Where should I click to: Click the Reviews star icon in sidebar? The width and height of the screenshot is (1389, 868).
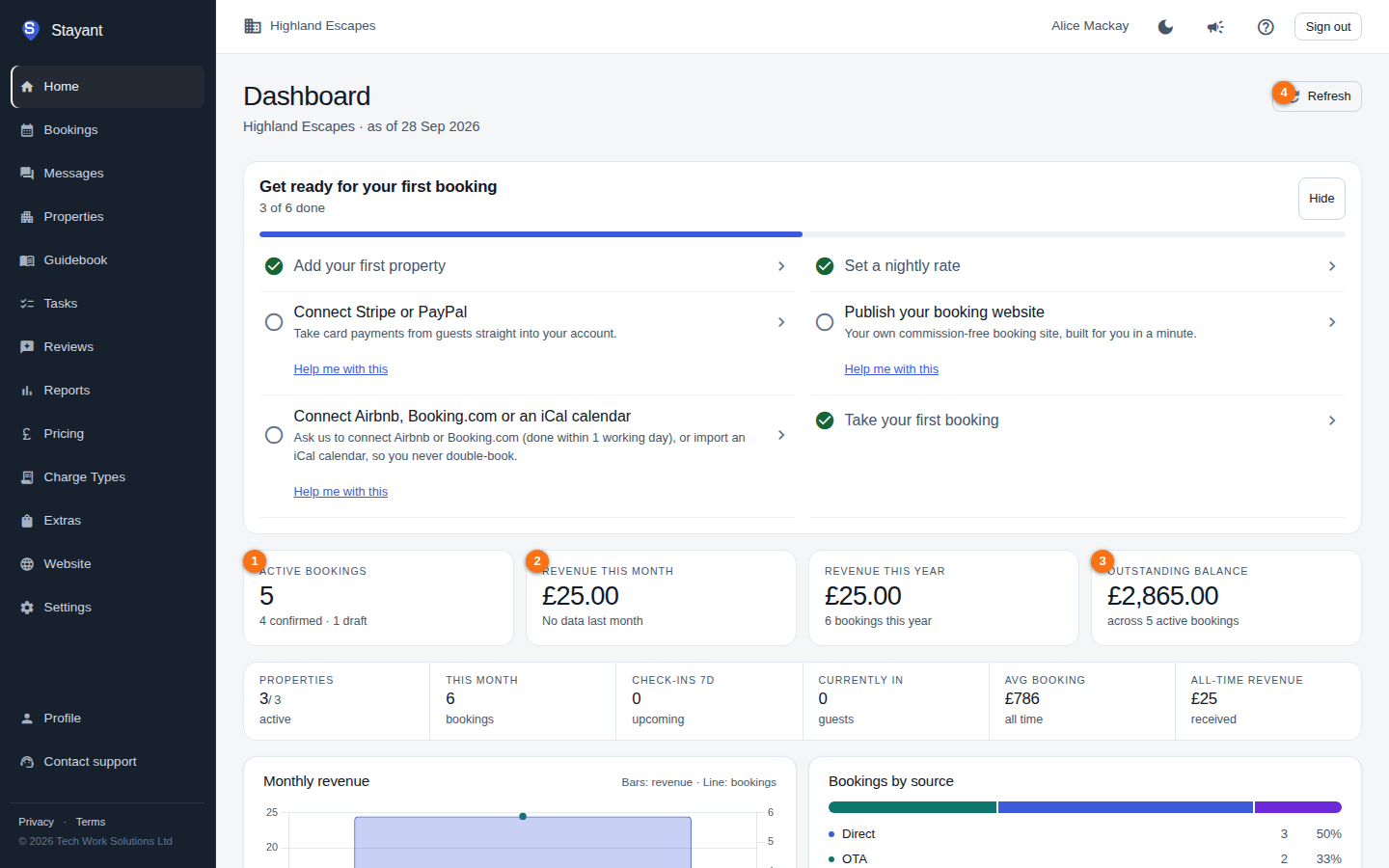click(27, 347)
